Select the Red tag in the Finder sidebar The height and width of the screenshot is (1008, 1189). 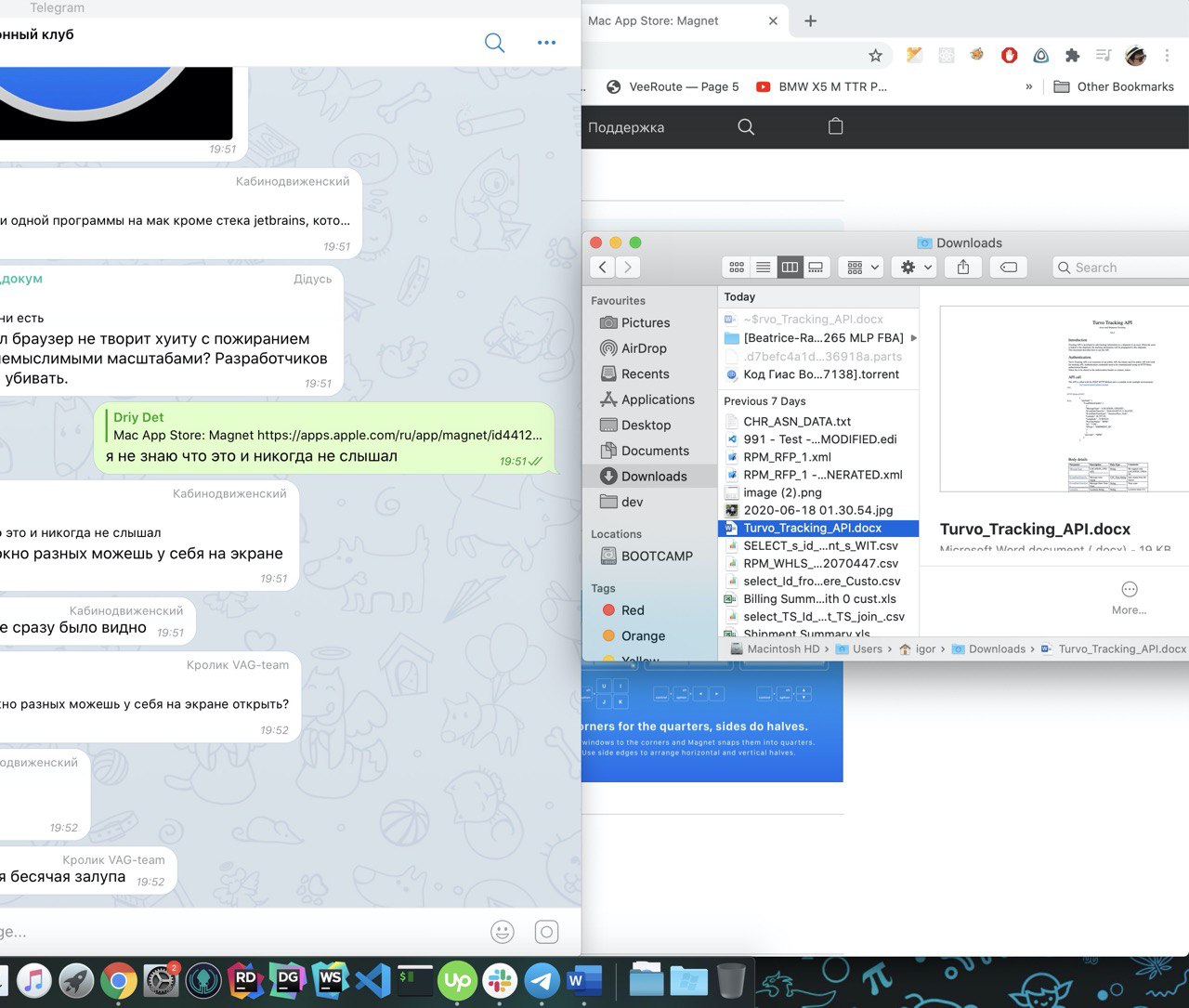coord(633,610)
